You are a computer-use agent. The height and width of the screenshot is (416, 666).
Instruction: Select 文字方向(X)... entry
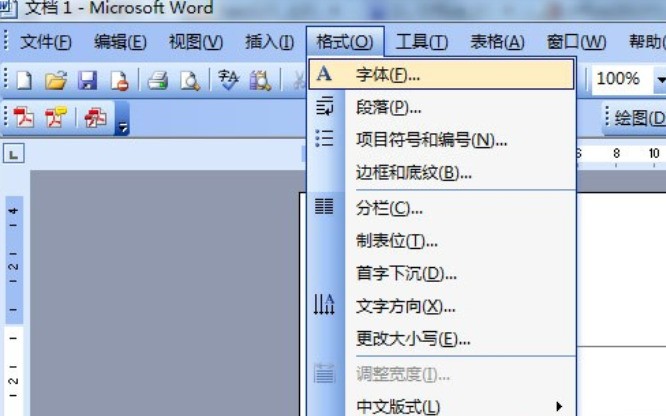[441, 306]
